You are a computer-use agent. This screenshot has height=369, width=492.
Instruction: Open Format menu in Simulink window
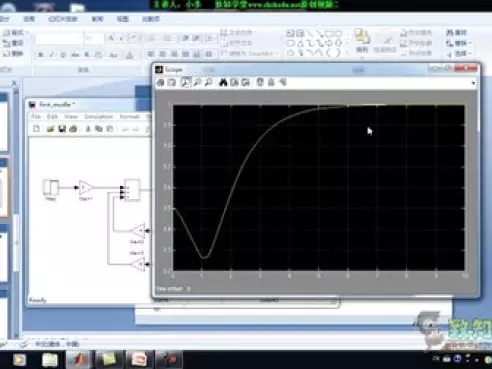129,117
